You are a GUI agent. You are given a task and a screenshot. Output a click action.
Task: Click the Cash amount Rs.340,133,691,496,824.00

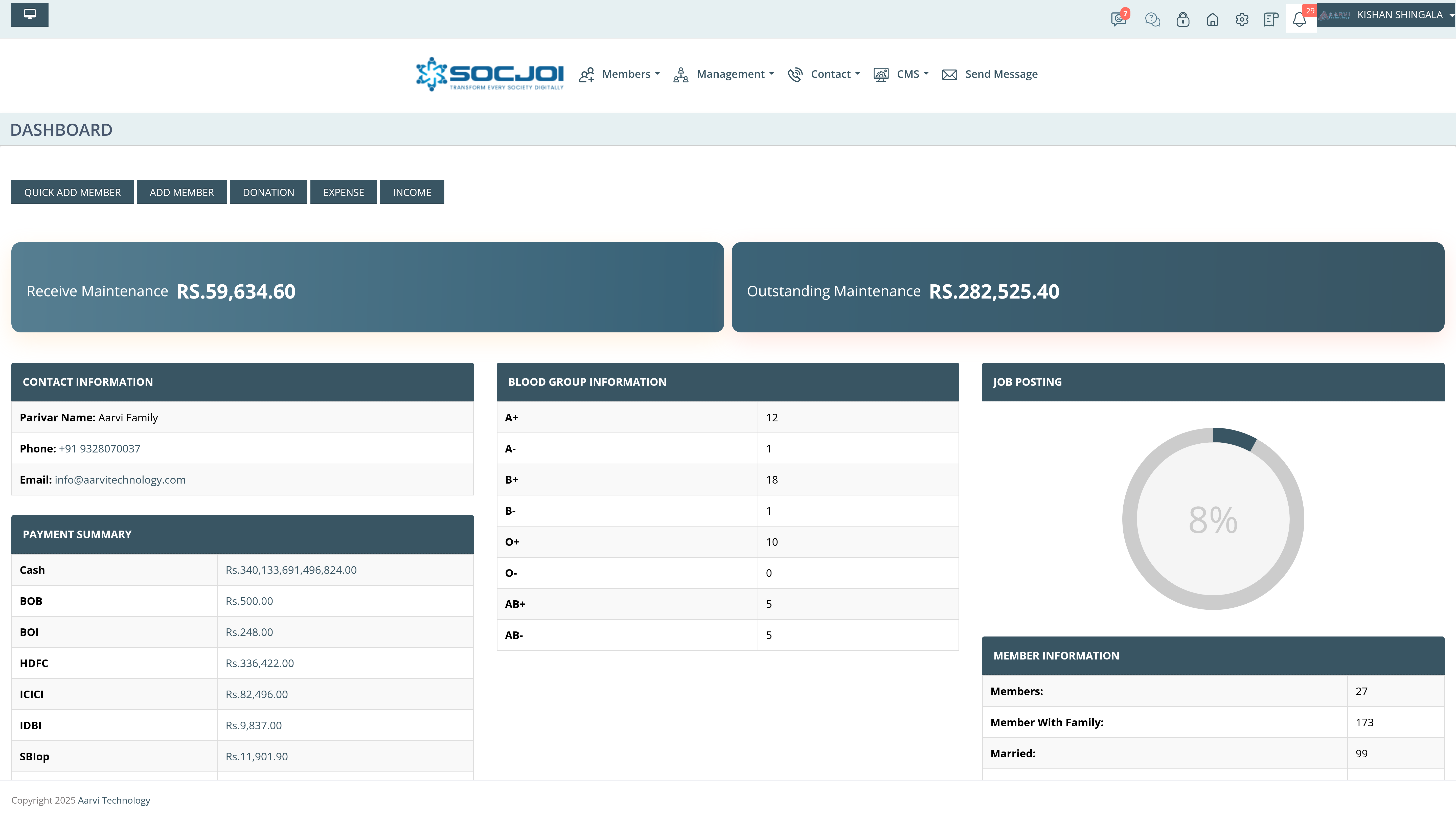[291, 570]
